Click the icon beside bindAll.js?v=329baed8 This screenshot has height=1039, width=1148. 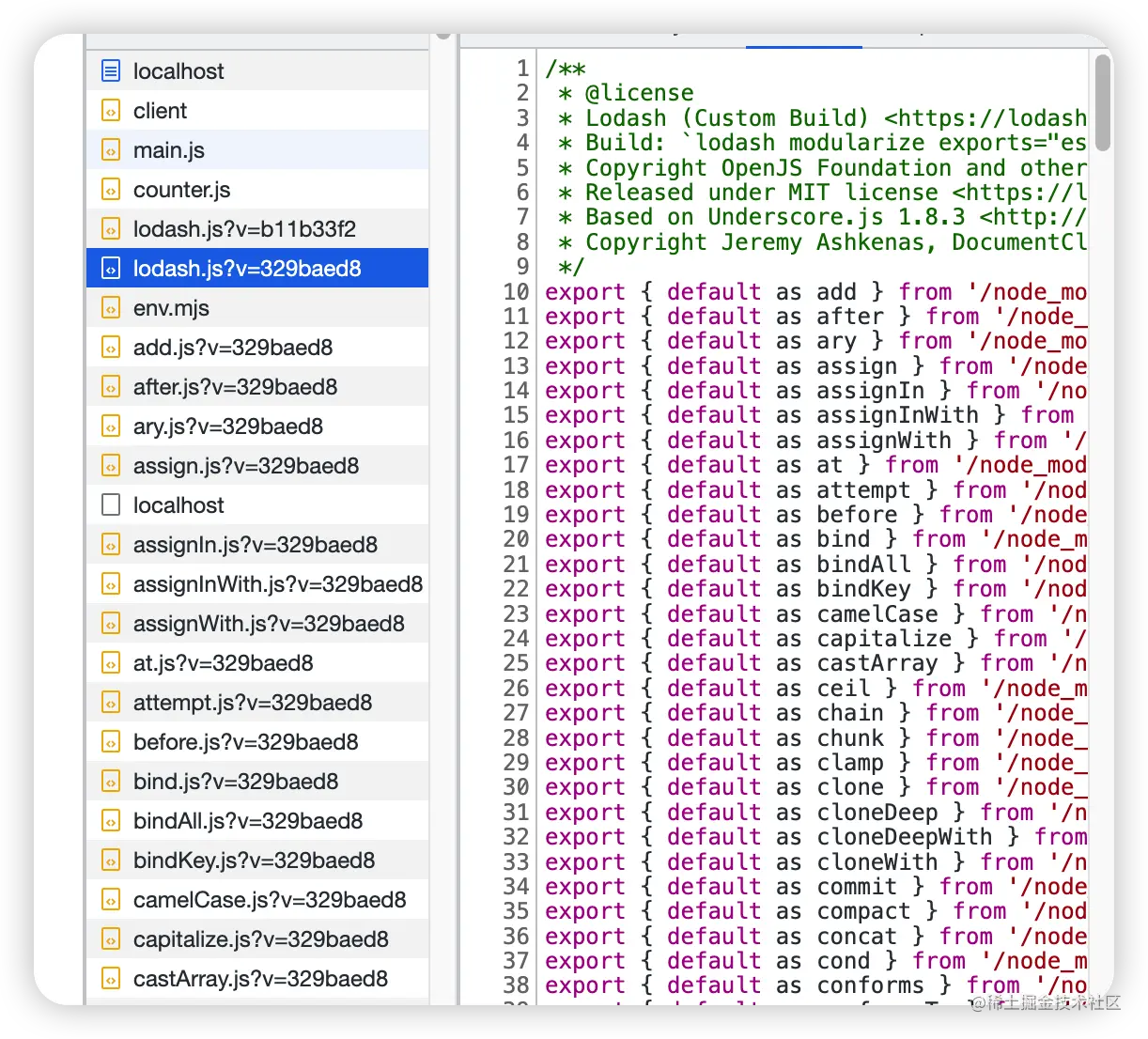click(111, 821)
